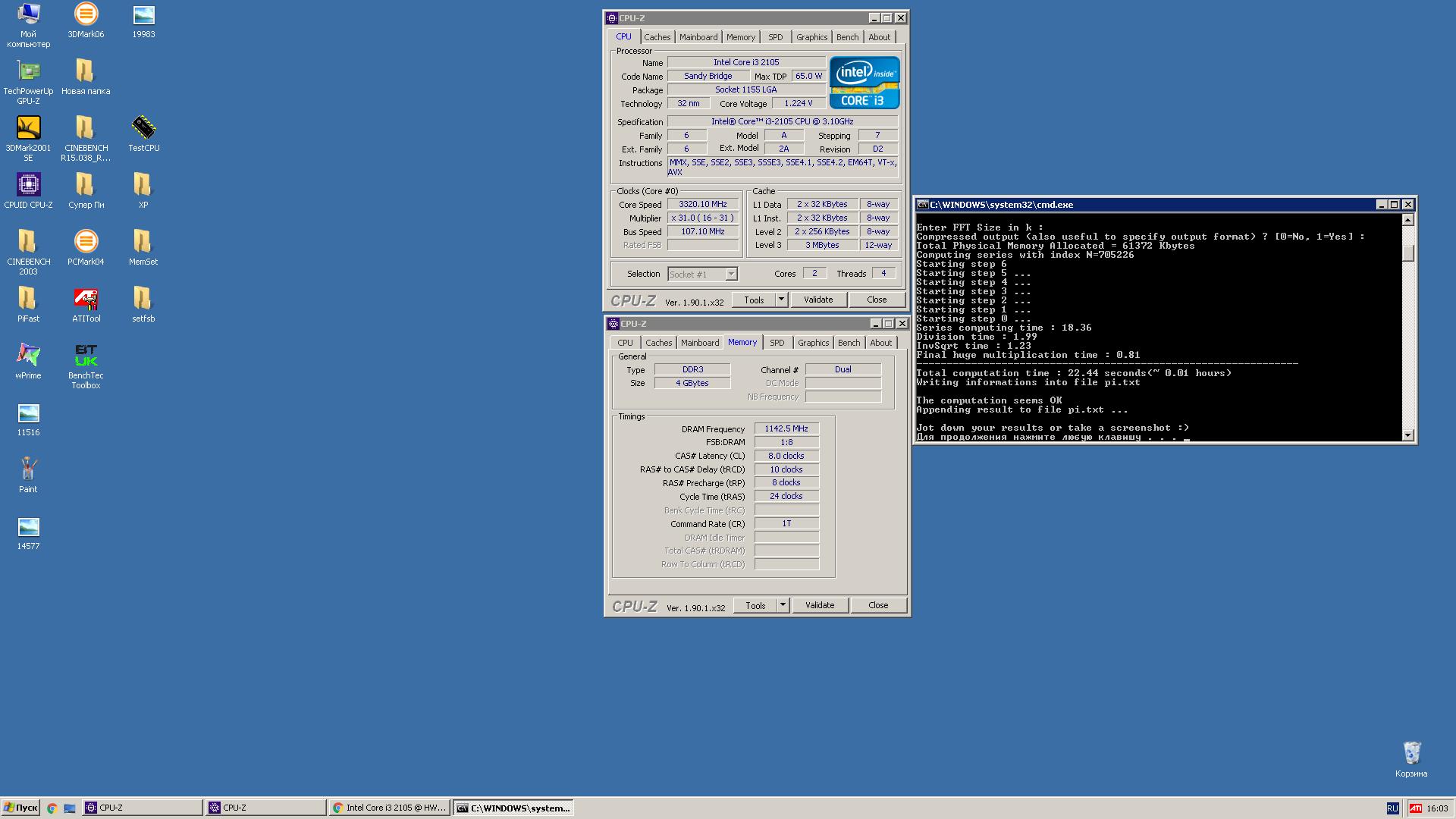
Task: Open CINEBENCH R15.038 folder icon
Action: point(86,139)
